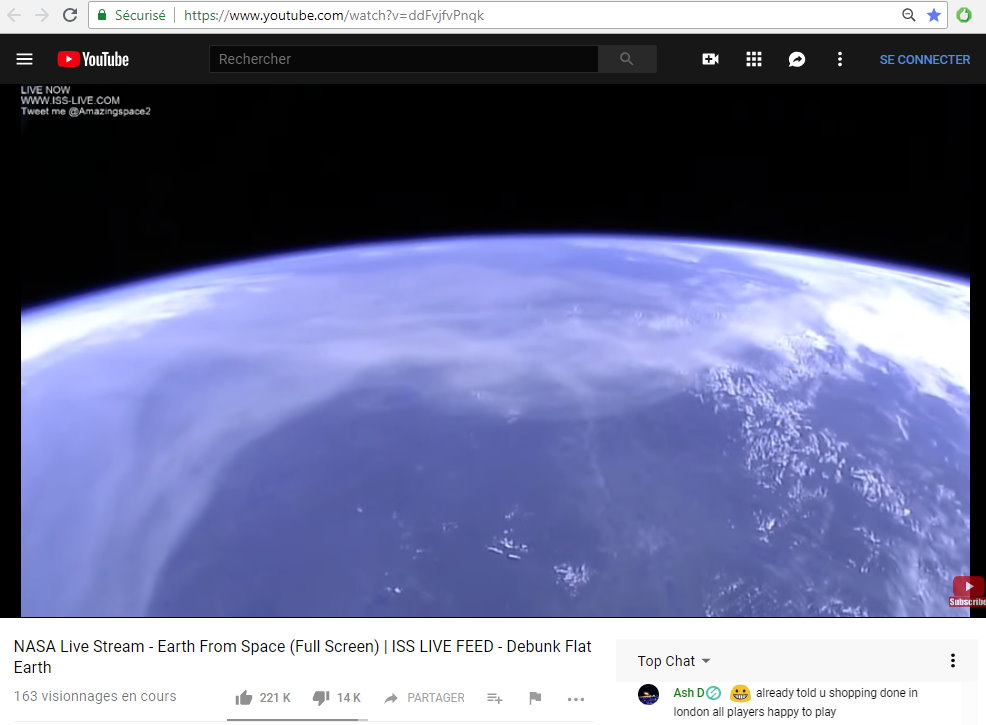Open more actions ellipsis under the video

(x=576, y=699)
